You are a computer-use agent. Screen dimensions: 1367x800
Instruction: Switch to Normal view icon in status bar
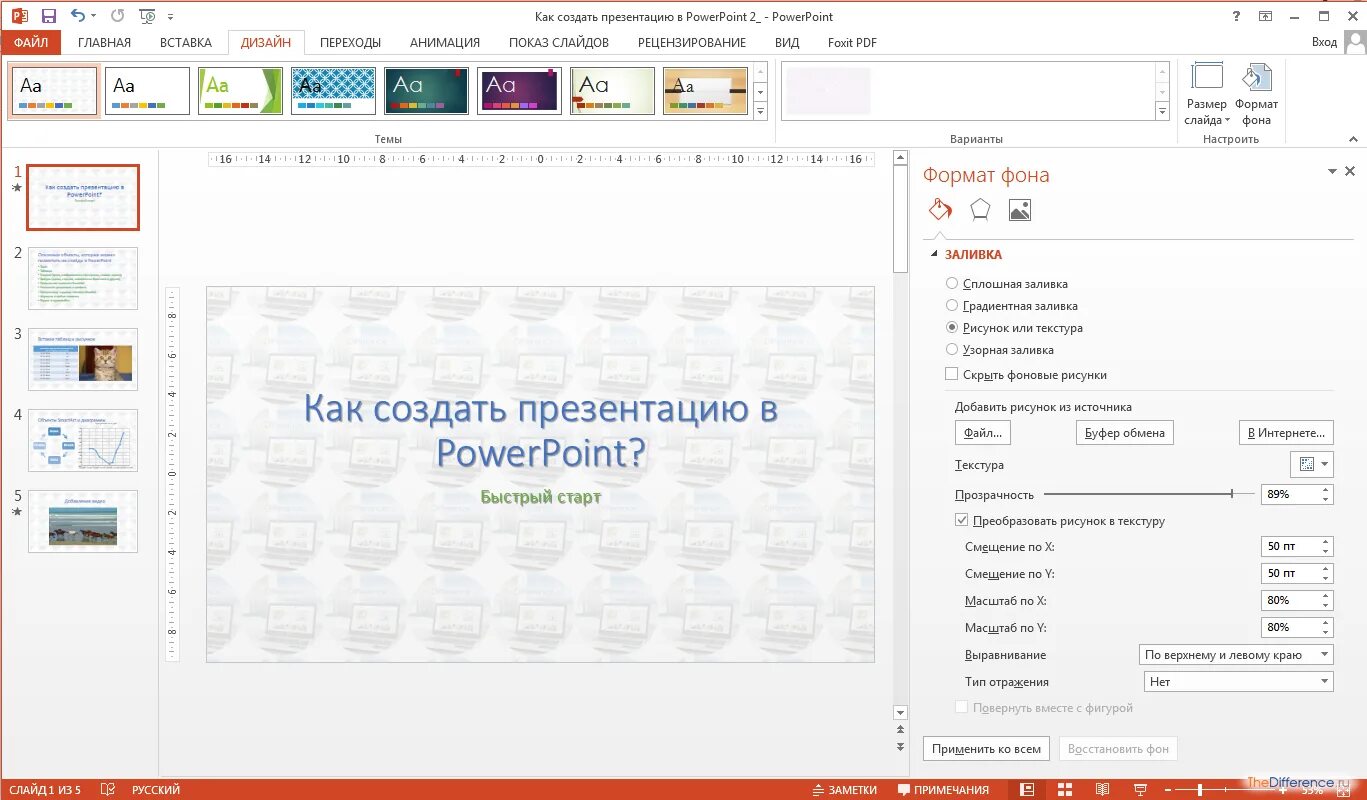(1027, 790)
